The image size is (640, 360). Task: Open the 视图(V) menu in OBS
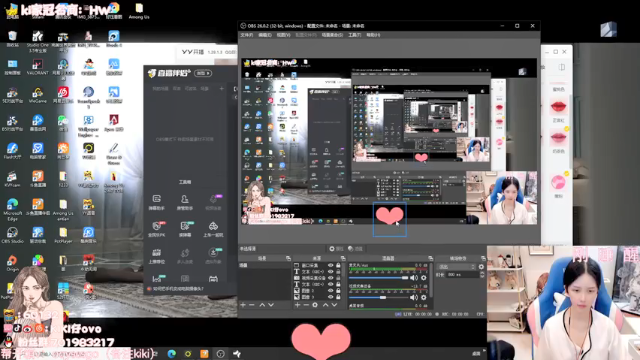click(283, 35)
